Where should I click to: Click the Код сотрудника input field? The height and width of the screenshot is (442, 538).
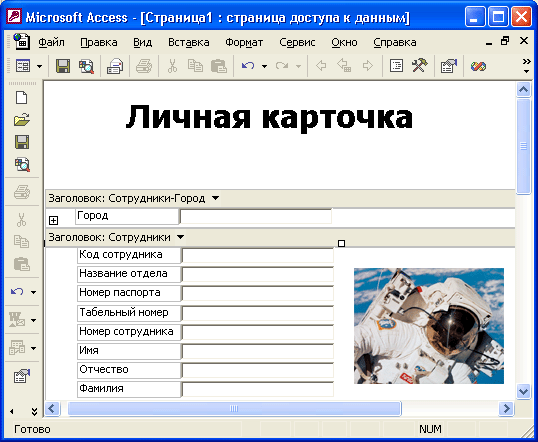click(258, 255)
